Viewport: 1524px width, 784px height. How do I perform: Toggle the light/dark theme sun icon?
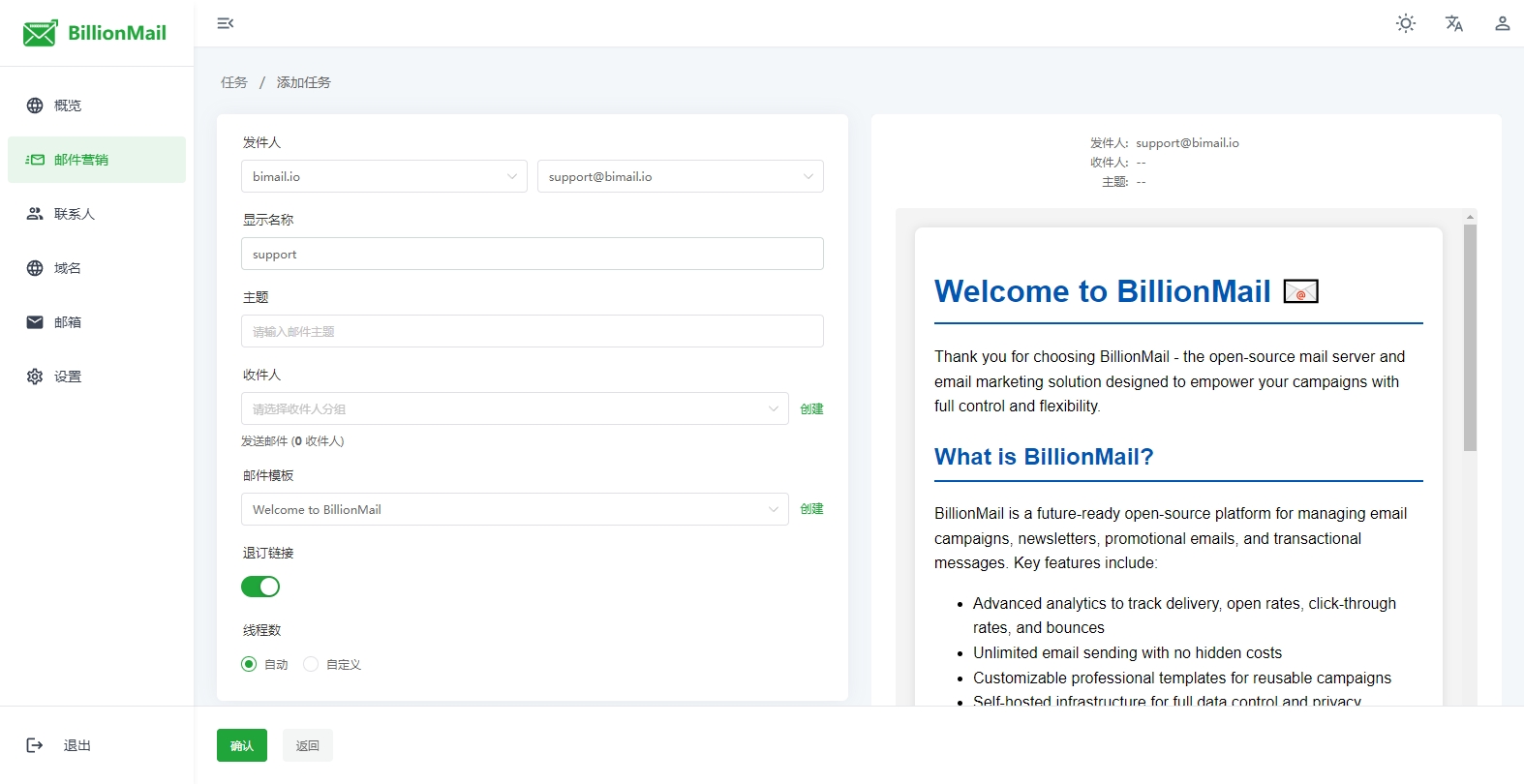[x=1406, y=23]
